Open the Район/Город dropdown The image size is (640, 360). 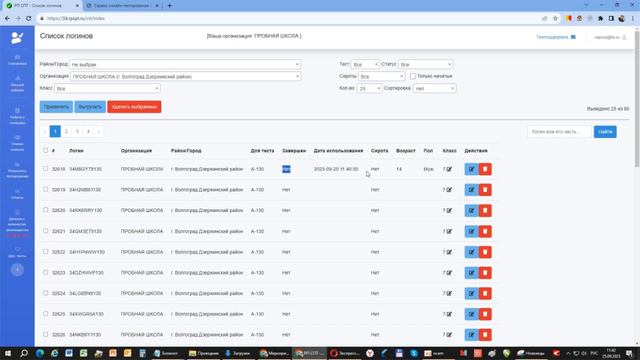[x=185, y=64]
